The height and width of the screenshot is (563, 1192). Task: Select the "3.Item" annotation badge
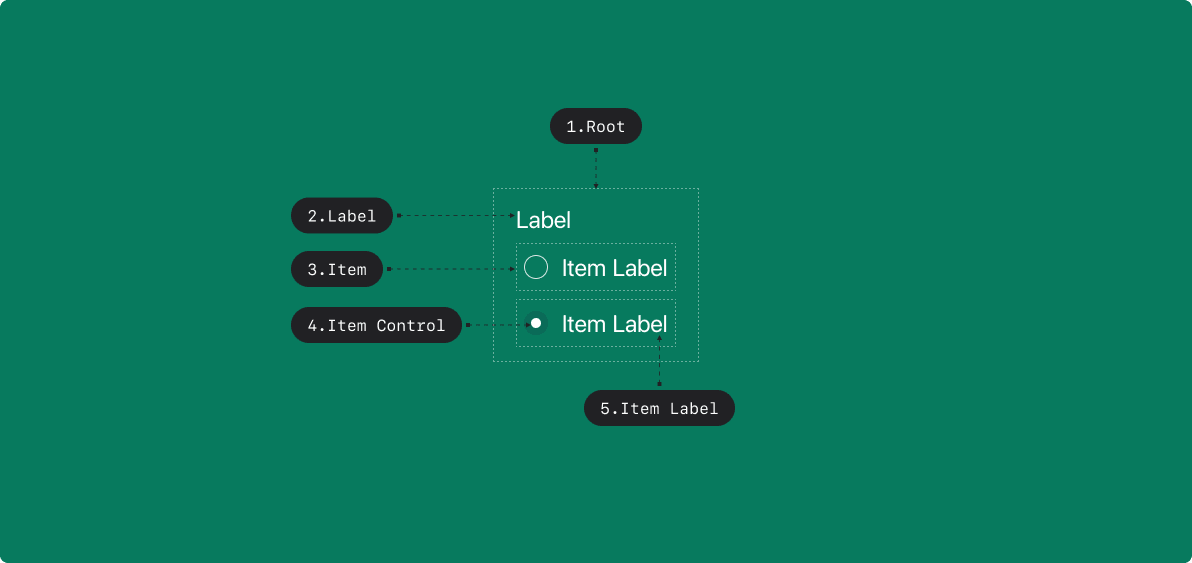tap(337, 269)
